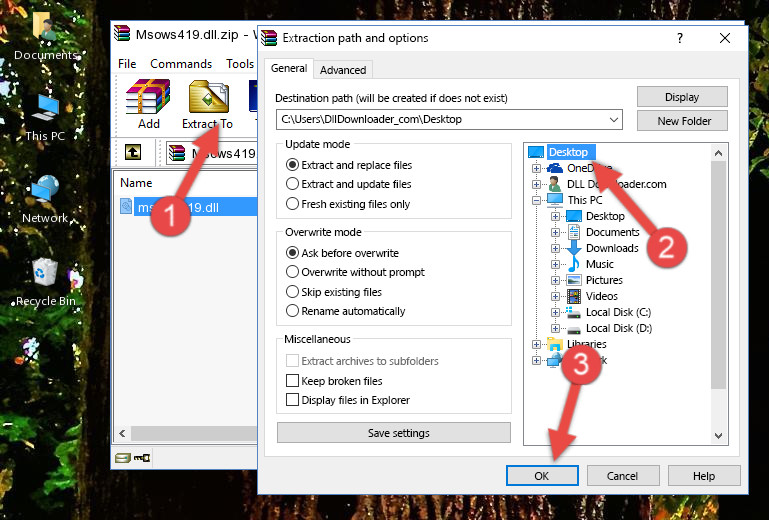Expand the OneDrive tree node
Viewport: 769px width, 520px height.
(537, 168)
